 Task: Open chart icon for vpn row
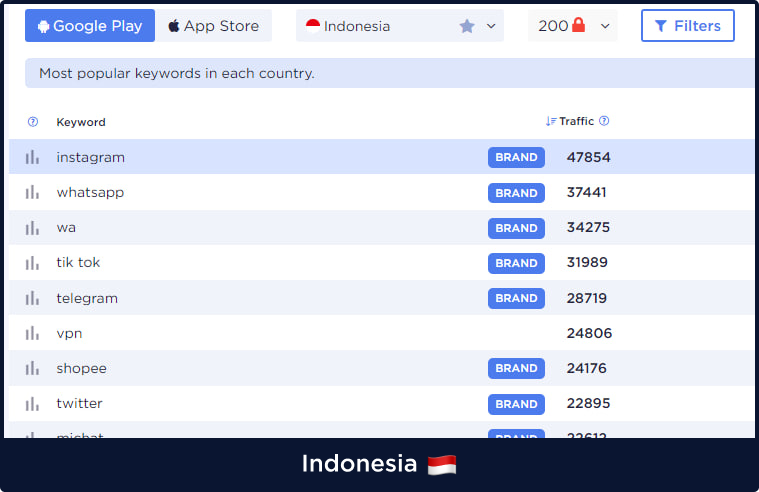(32, 333)
